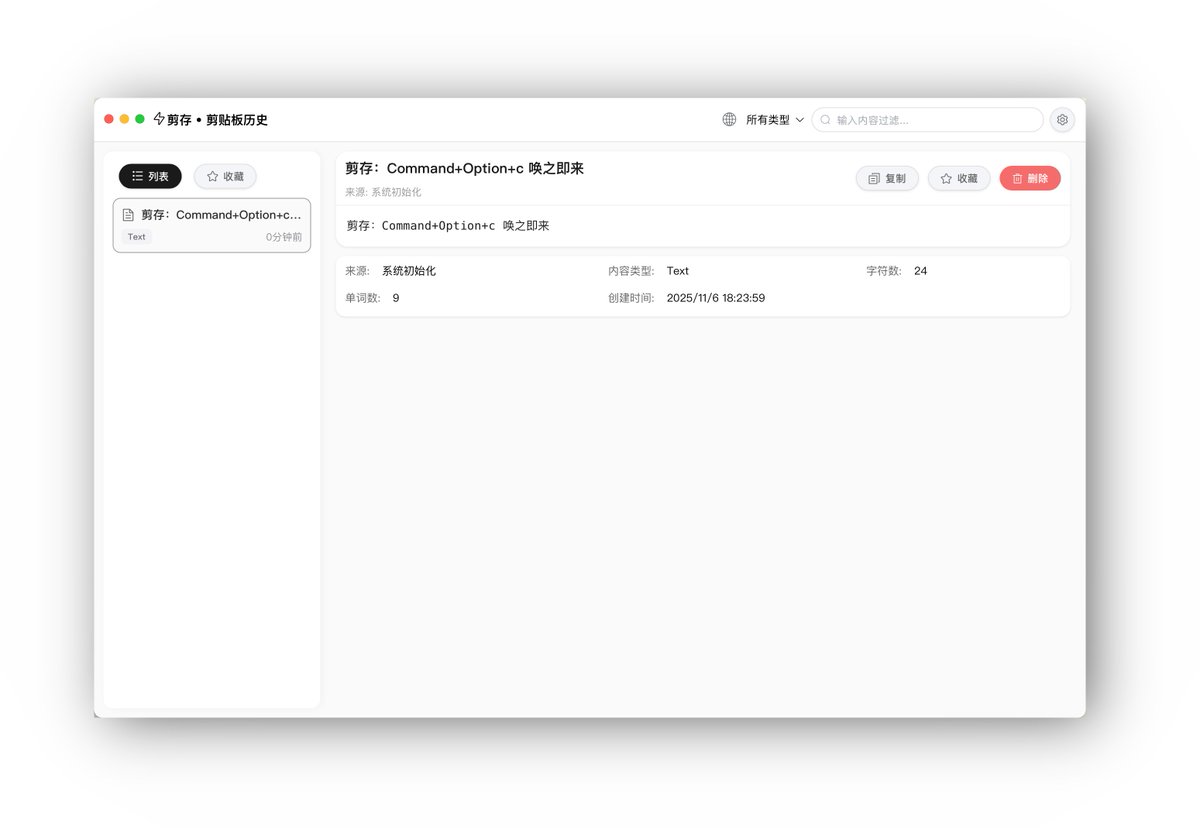Image resolution: width=1200 pixels, height=828 pixels.
Task: Click the 复制 copy button
Action: tap(887, 178)
